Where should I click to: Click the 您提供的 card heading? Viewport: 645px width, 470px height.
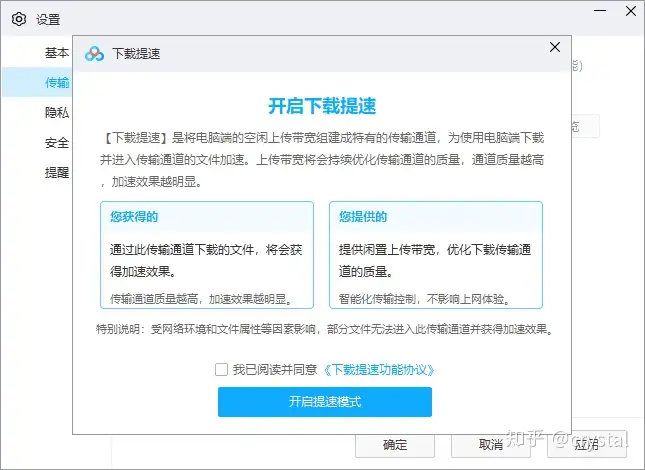click(x=363, y=217)
